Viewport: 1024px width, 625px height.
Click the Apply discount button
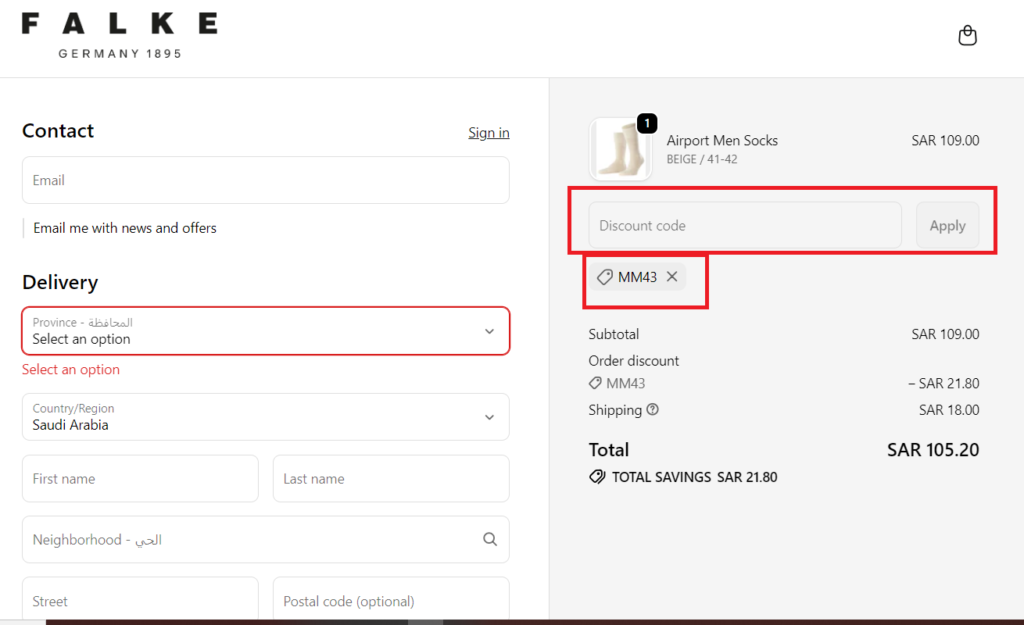pos(948,225)
